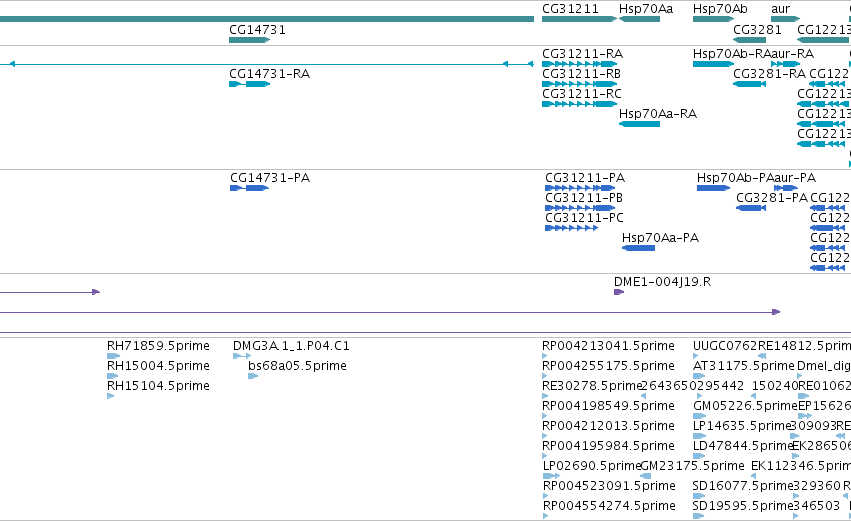
Task: Select the LP02690.5prime EST label
Action: click(592, 466)
